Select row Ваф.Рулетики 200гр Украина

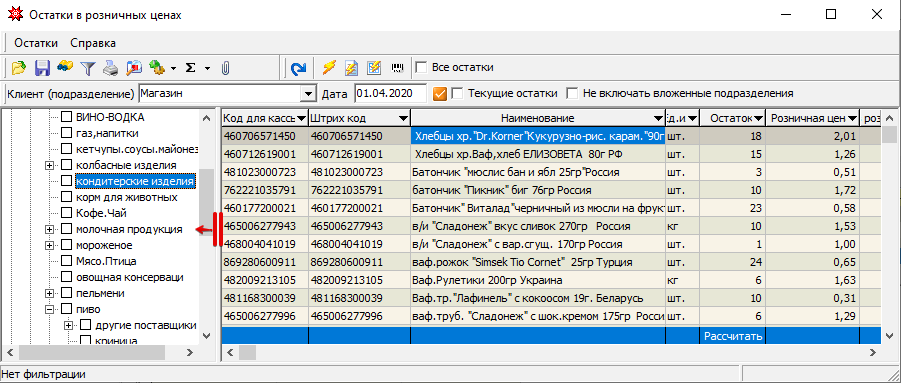(x=551, y=281)
